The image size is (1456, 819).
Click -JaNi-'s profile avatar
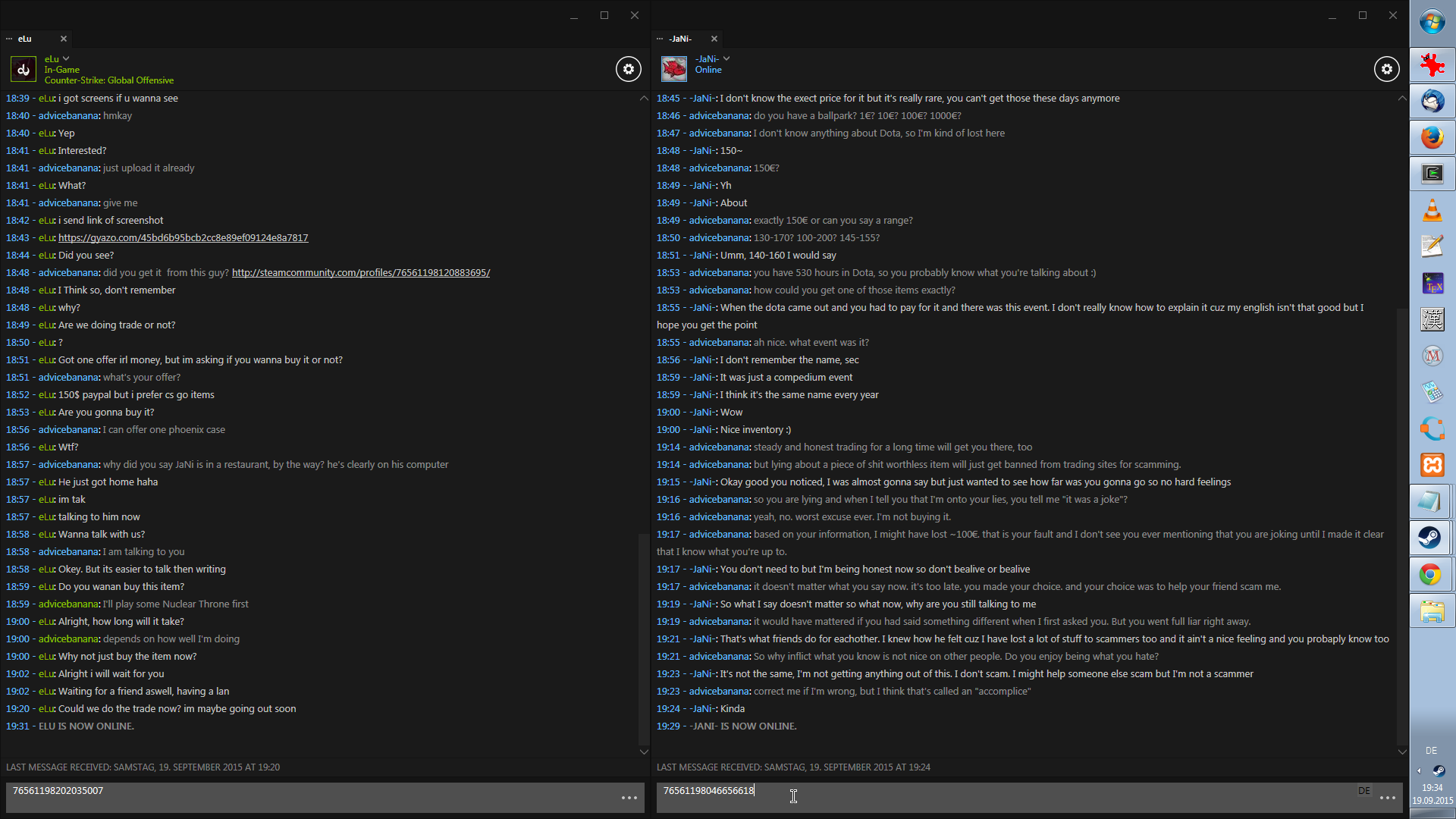(x=673, y=69)
